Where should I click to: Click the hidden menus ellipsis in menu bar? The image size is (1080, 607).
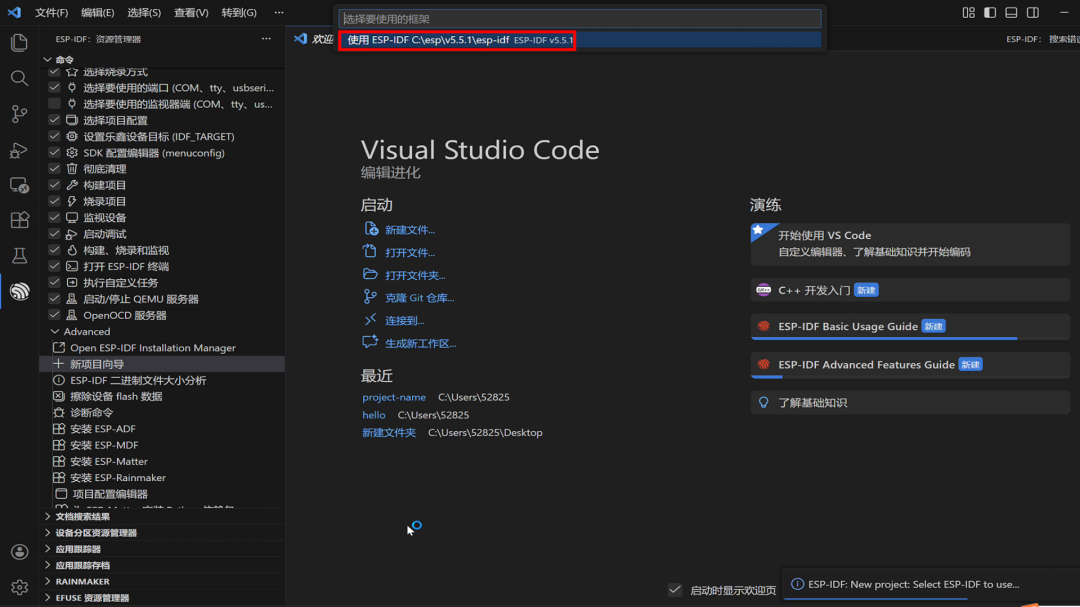(x=278, y=12)
